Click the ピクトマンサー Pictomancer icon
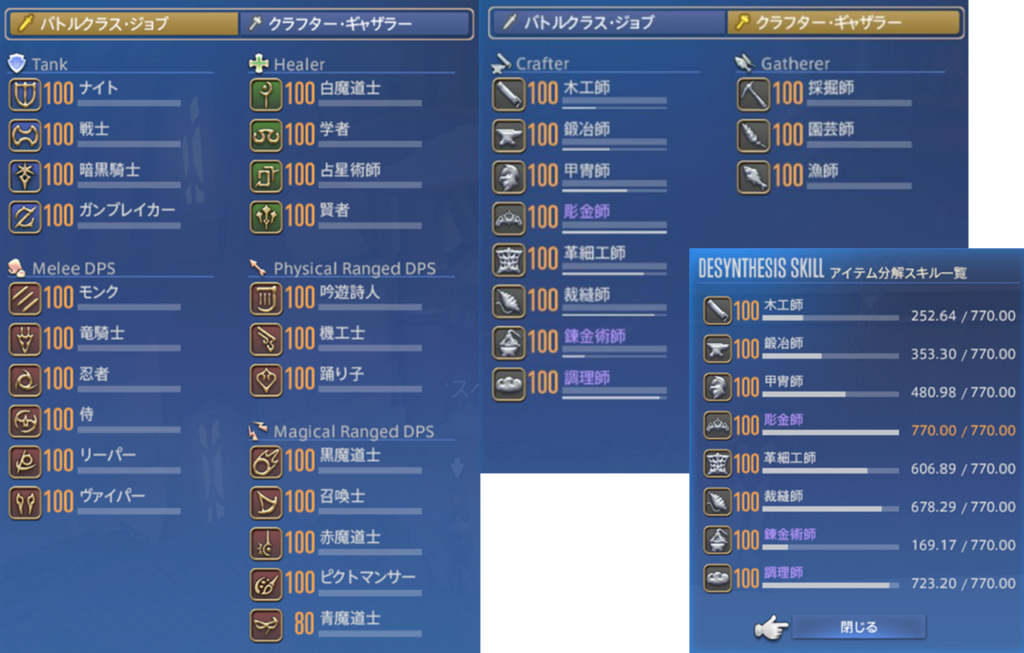 click(266, 584)
